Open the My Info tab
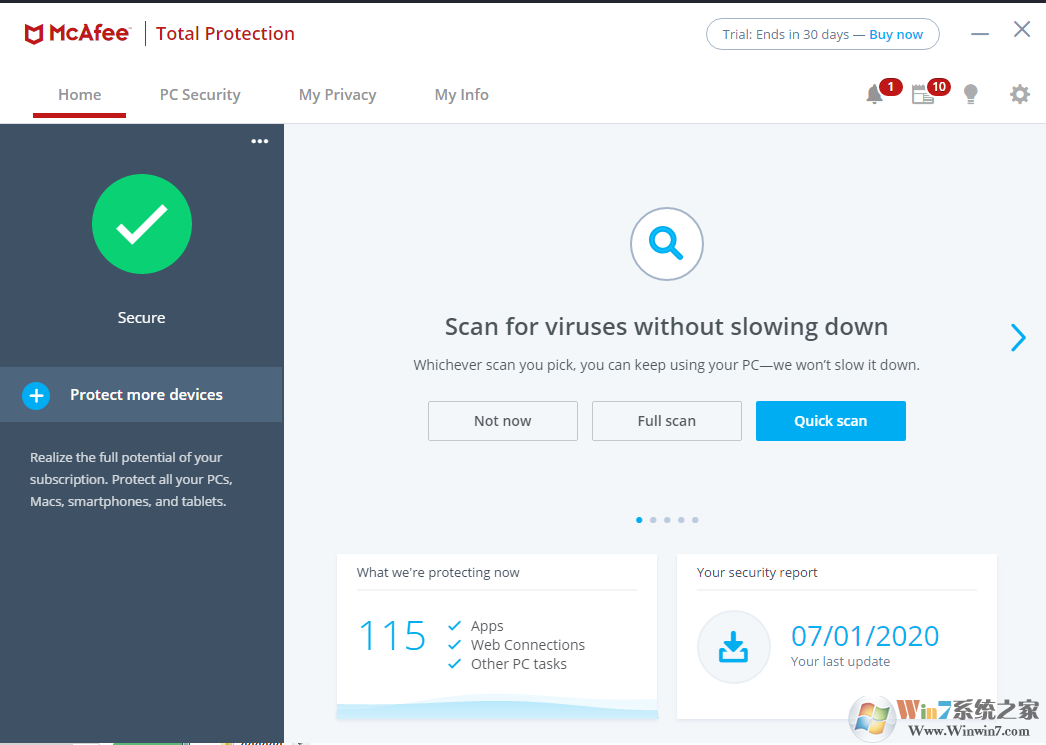This screenshot has width=1046, height=745. click(x=462, y=95)
